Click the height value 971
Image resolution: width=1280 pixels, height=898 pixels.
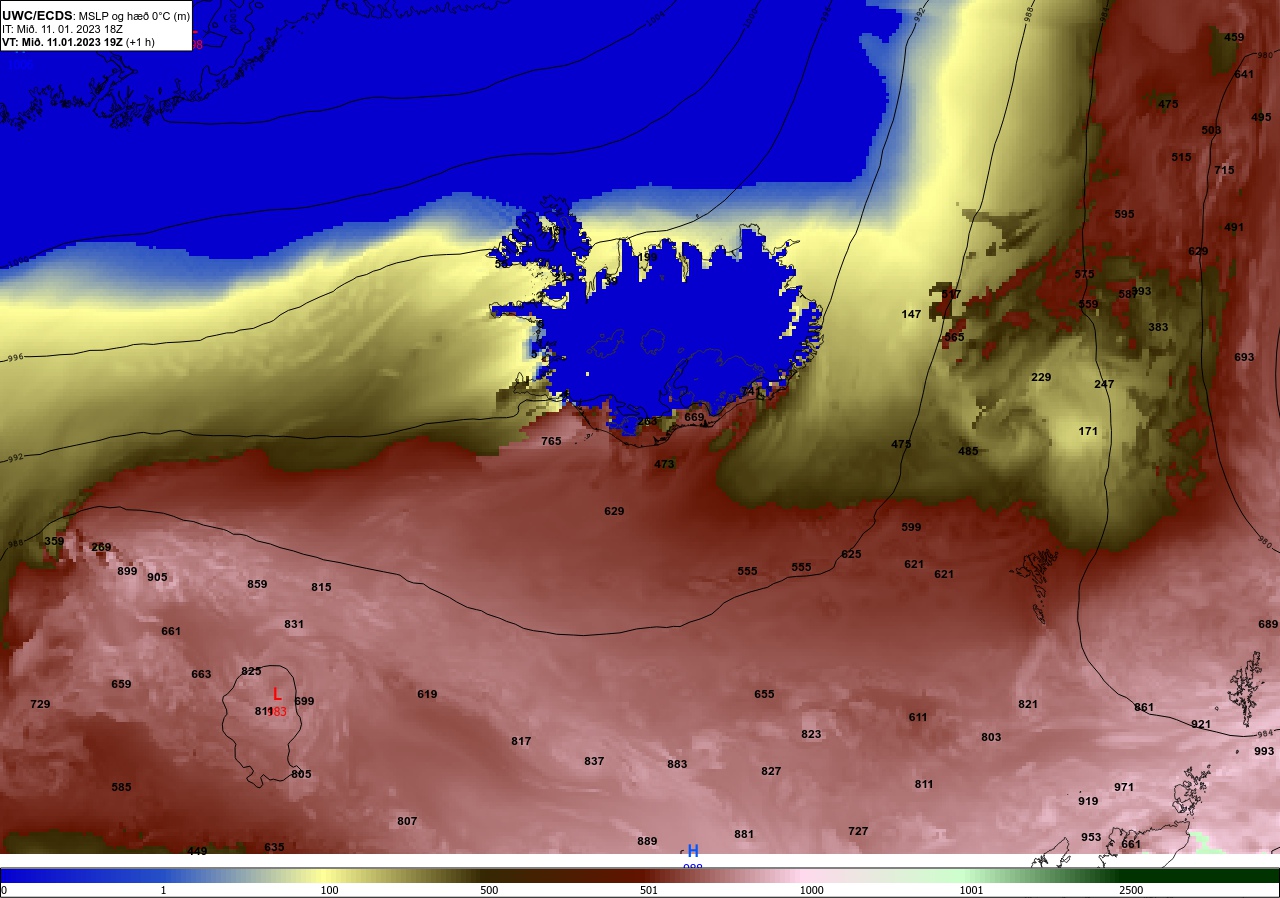click(1124, 787)
